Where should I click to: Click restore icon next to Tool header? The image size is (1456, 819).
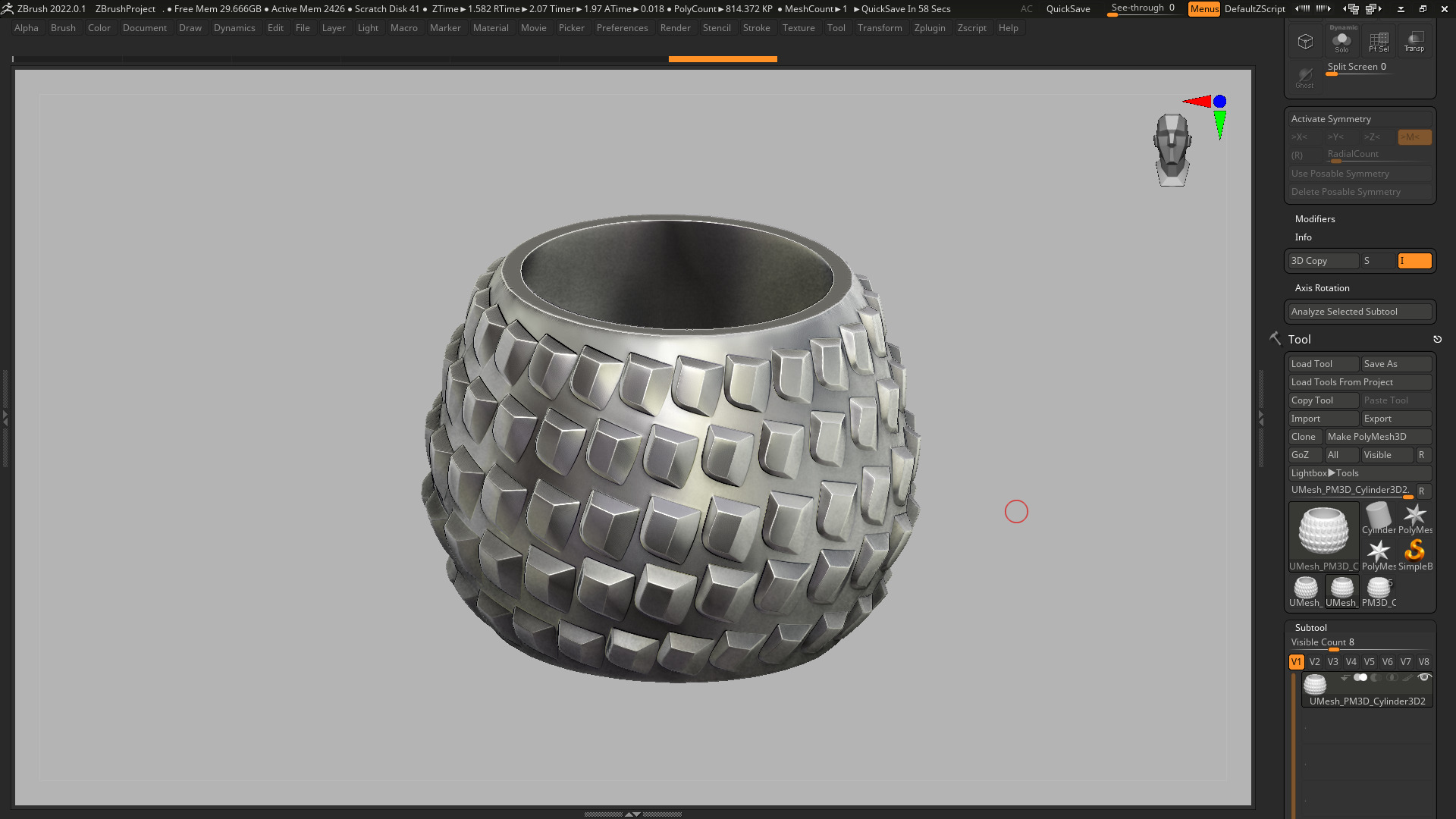click(1437, 339)
